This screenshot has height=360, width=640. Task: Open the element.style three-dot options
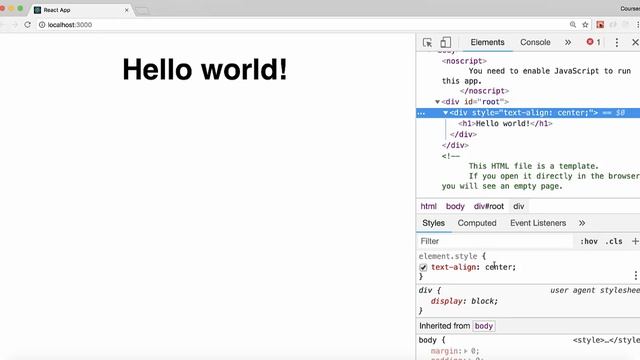[x=636, y=276]
